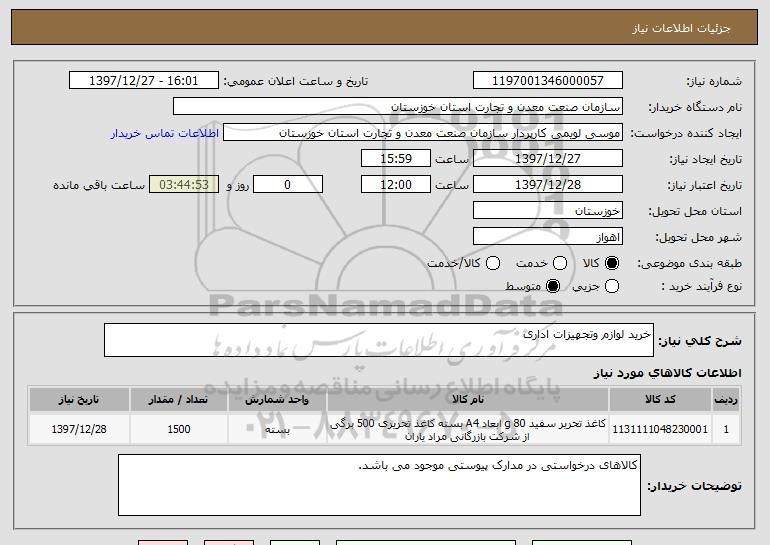Click the کد کالا column header
770x545 pixels.
[x=660, y=399]
